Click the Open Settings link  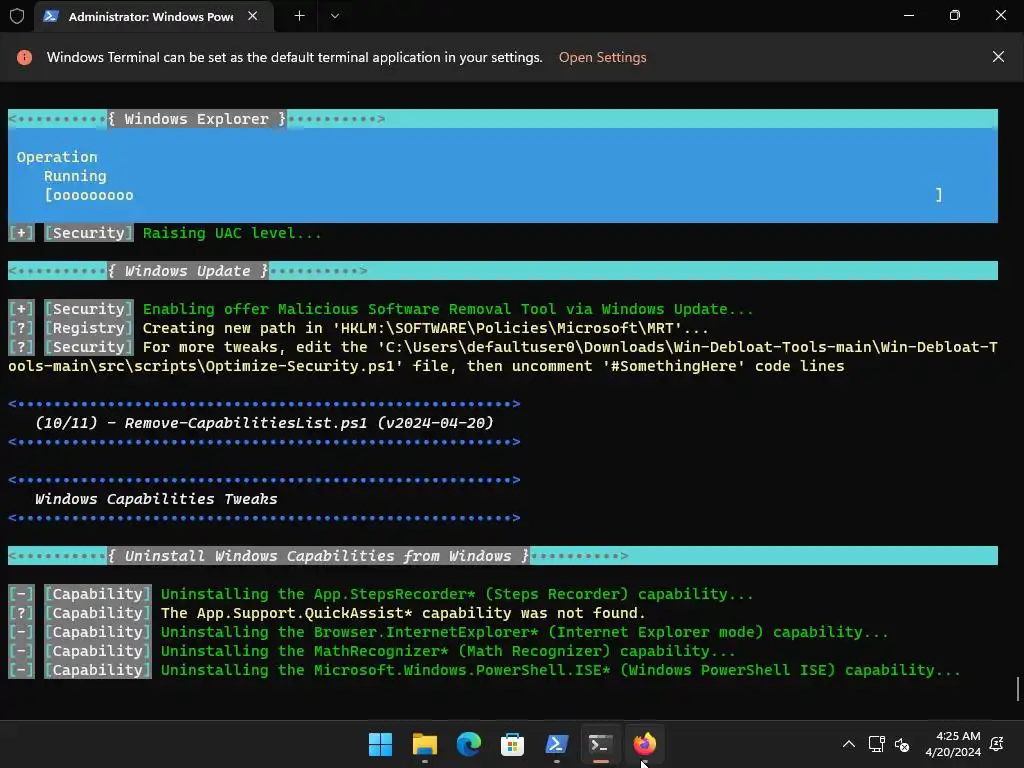tap(602, 57)
